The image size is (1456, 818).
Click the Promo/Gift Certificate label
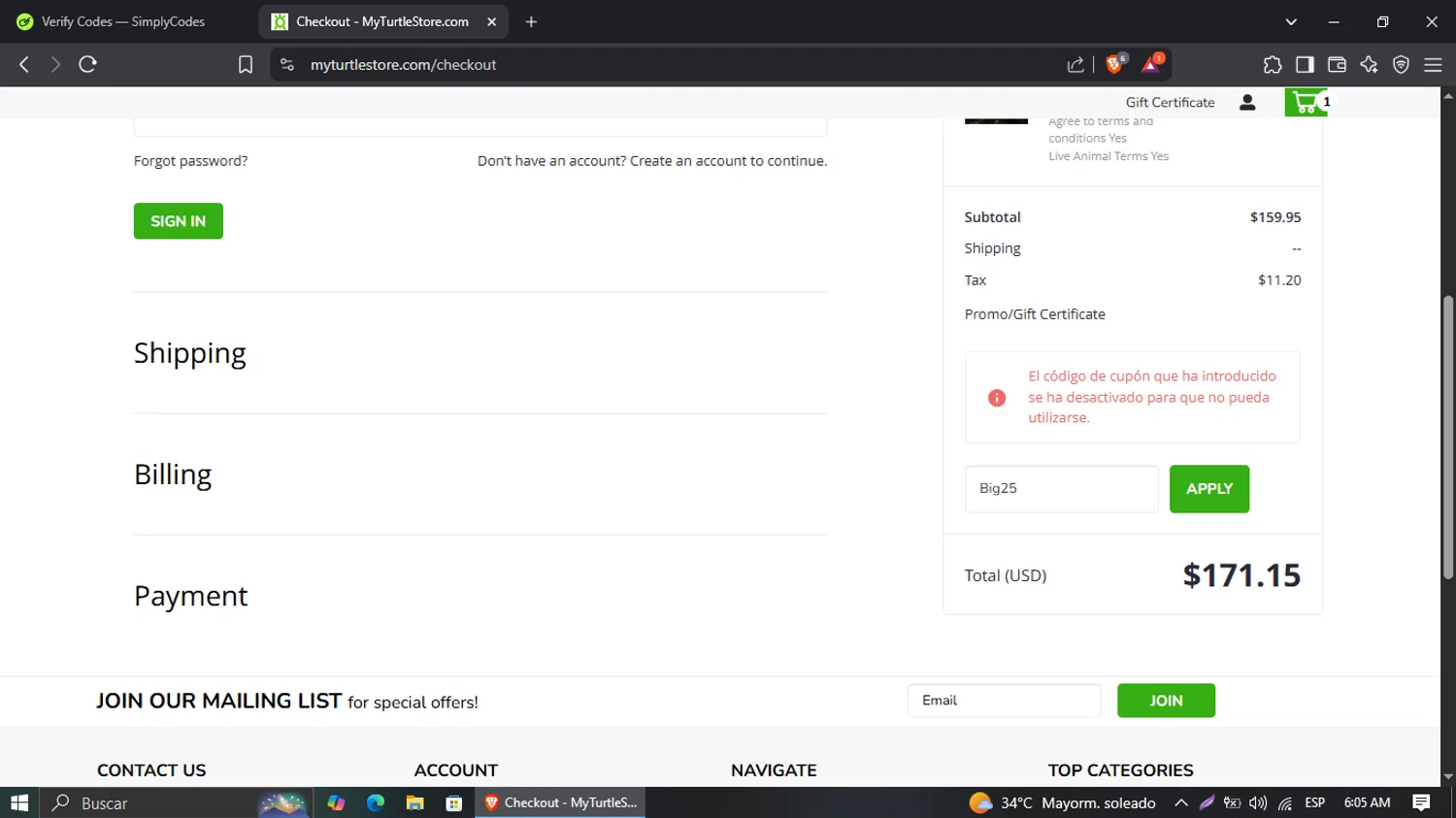1035,314
